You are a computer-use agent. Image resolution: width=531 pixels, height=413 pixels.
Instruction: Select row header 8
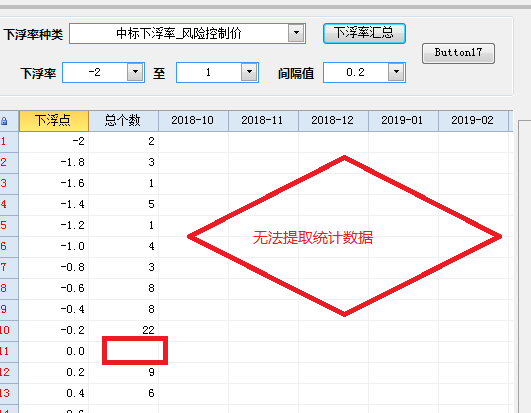coord(9,288)
